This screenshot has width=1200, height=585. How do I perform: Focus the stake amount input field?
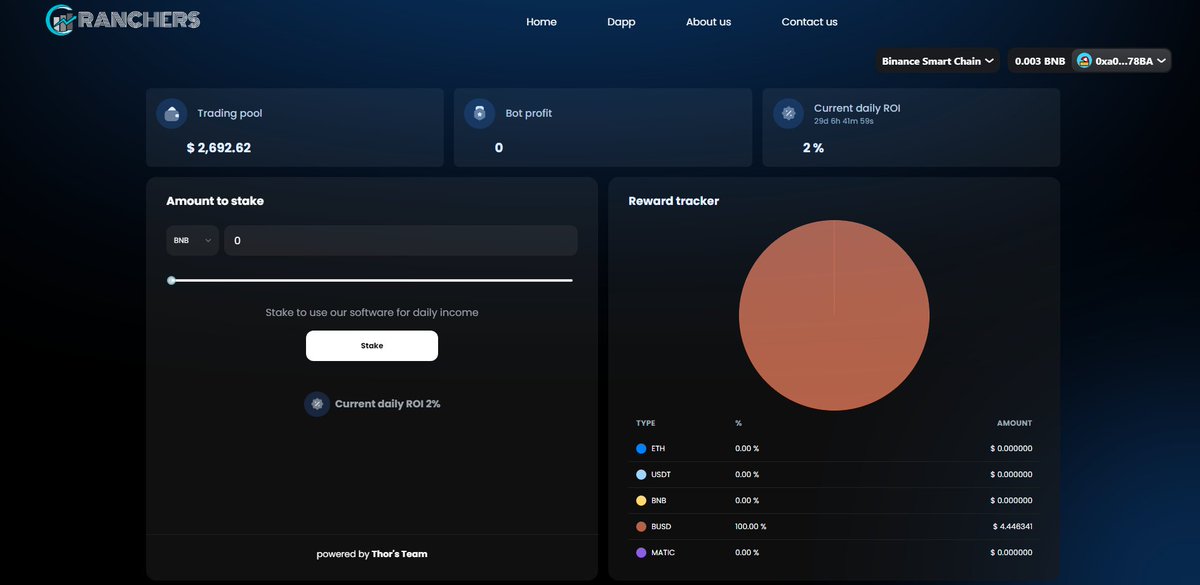tap(400, 240)
